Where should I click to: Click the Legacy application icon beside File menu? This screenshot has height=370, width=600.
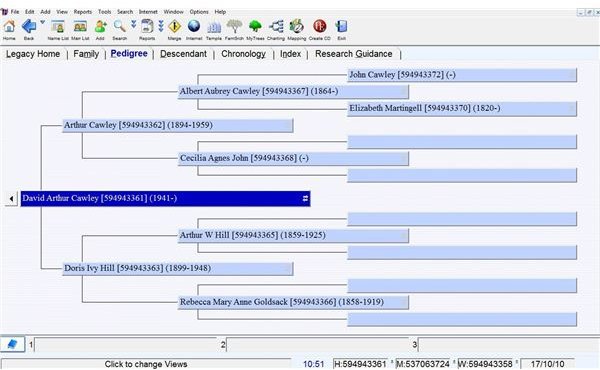(5, 12)
